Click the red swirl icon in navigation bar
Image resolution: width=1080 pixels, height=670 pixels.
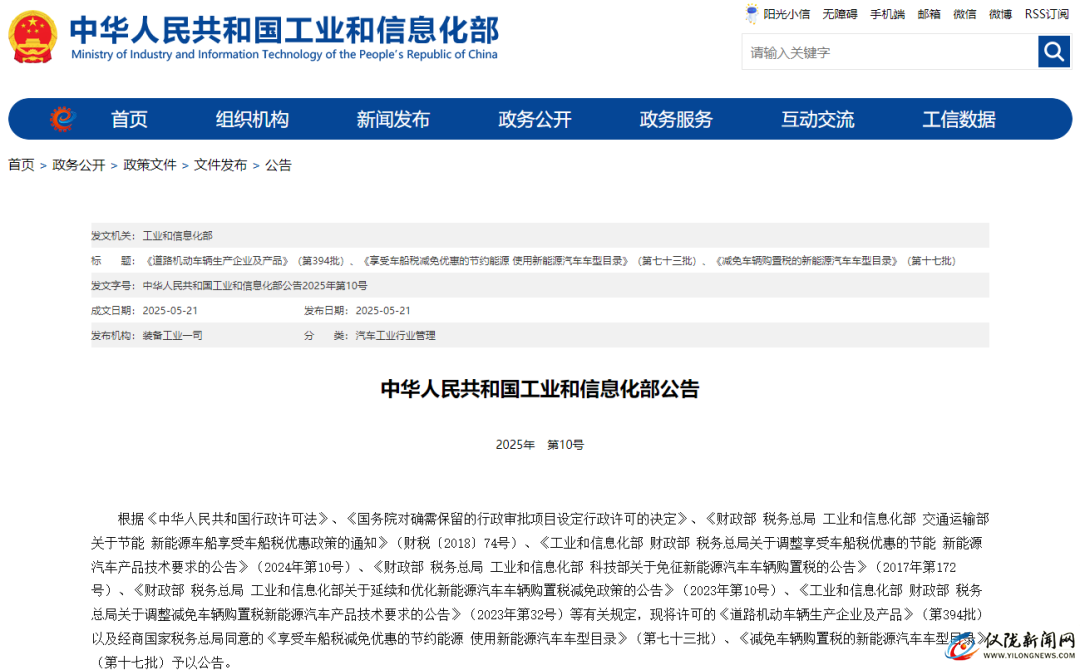(62, 119)
